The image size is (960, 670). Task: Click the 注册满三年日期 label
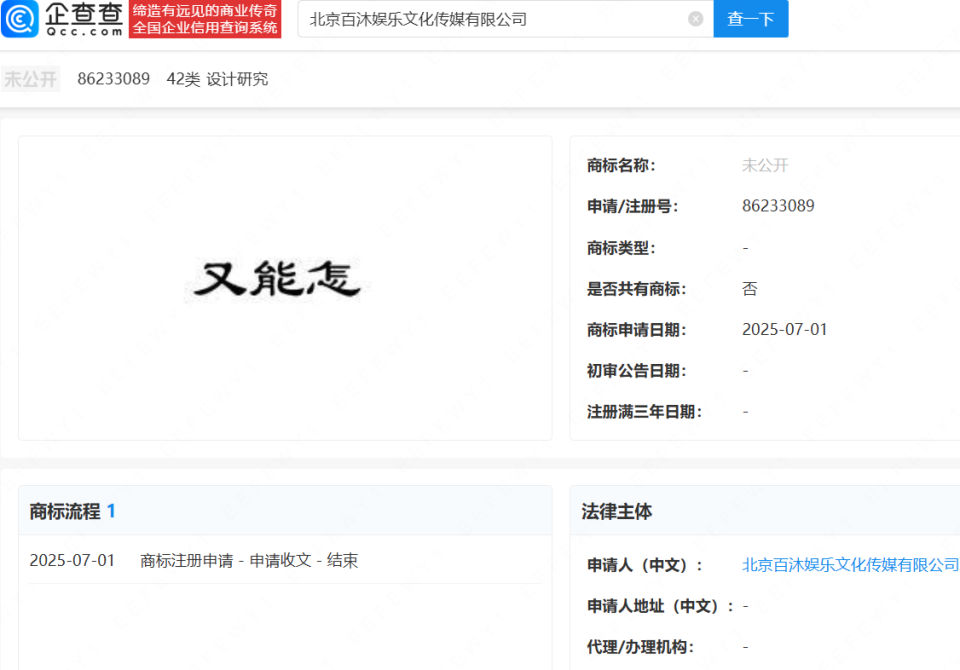coord(644,412)
